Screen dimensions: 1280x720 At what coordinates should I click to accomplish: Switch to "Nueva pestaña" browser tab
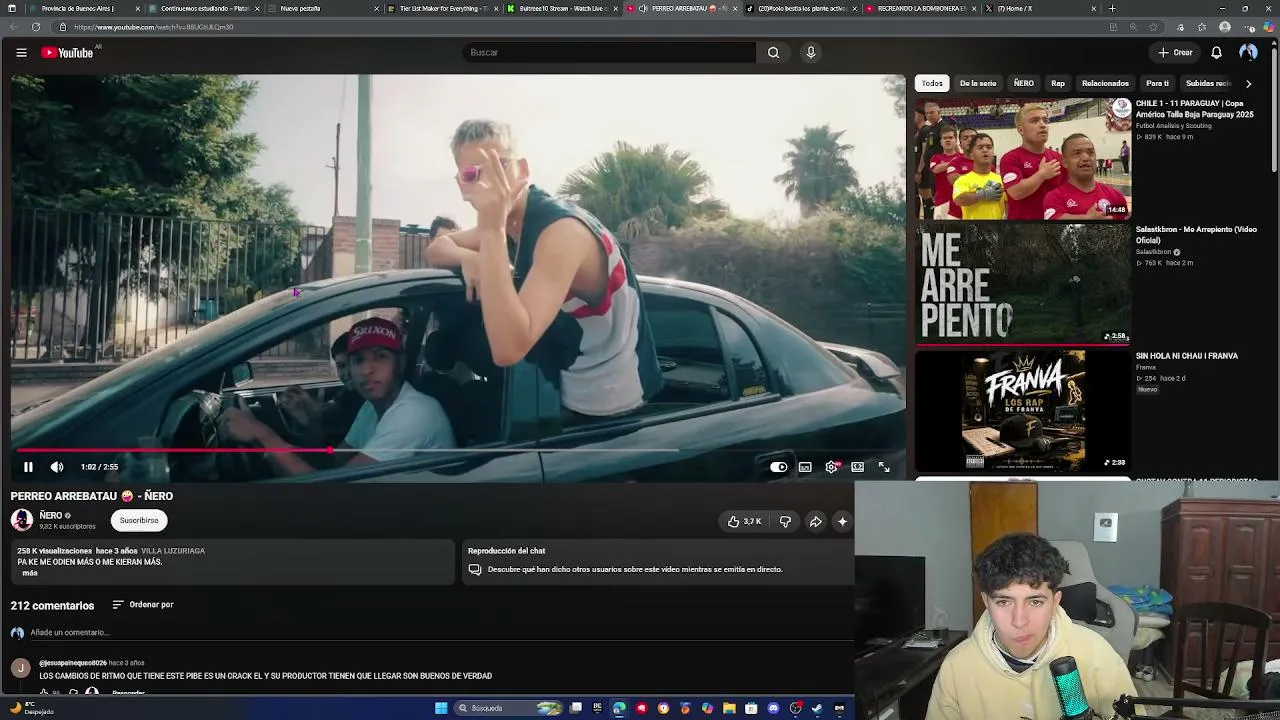[326, 8]
